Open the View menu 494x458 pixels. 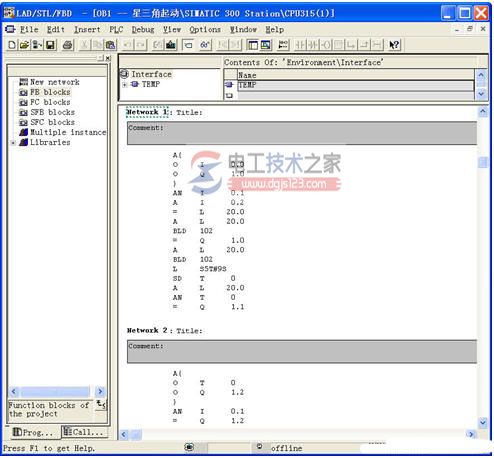(x=172, y=30)
